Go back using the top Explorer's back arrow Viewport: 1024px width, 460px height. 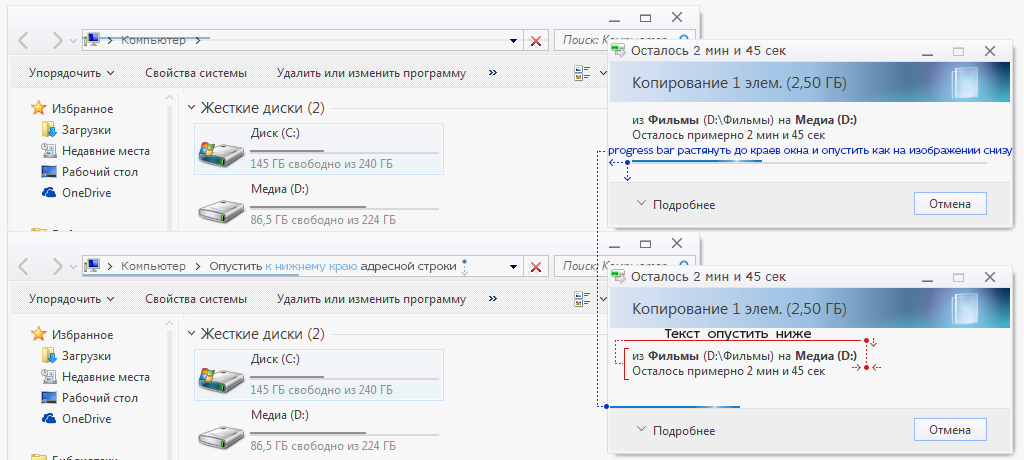pos(26,41)
